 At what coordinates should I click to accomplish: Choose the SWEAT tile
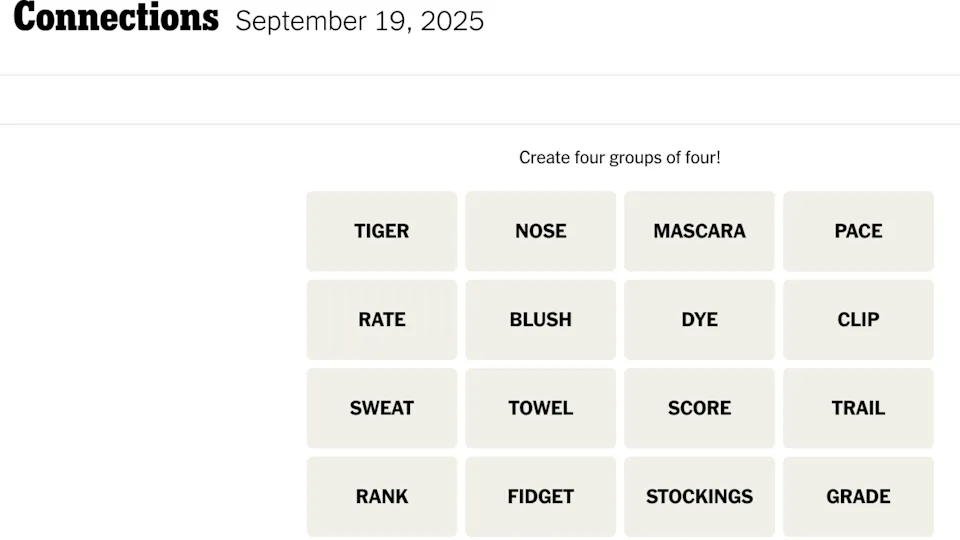[381, 408]
